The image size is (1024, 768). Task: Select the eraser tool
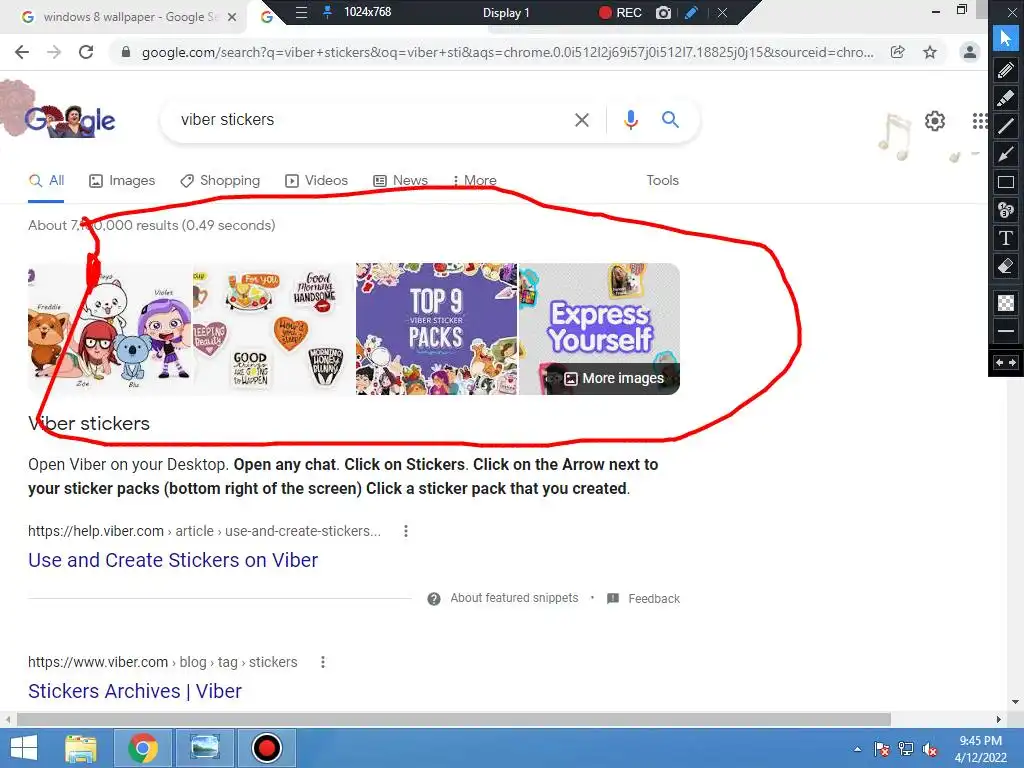tap(1006, 266)
